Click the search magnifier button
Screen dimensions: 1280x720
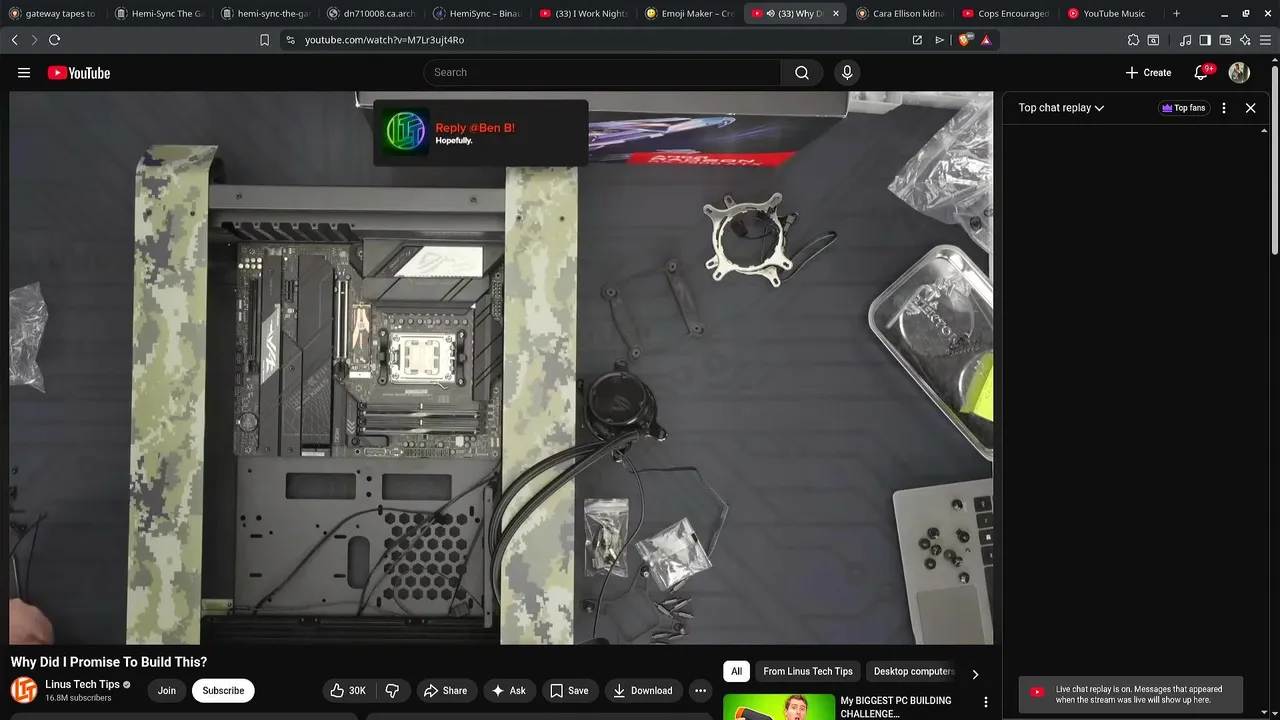pos(802,72)
